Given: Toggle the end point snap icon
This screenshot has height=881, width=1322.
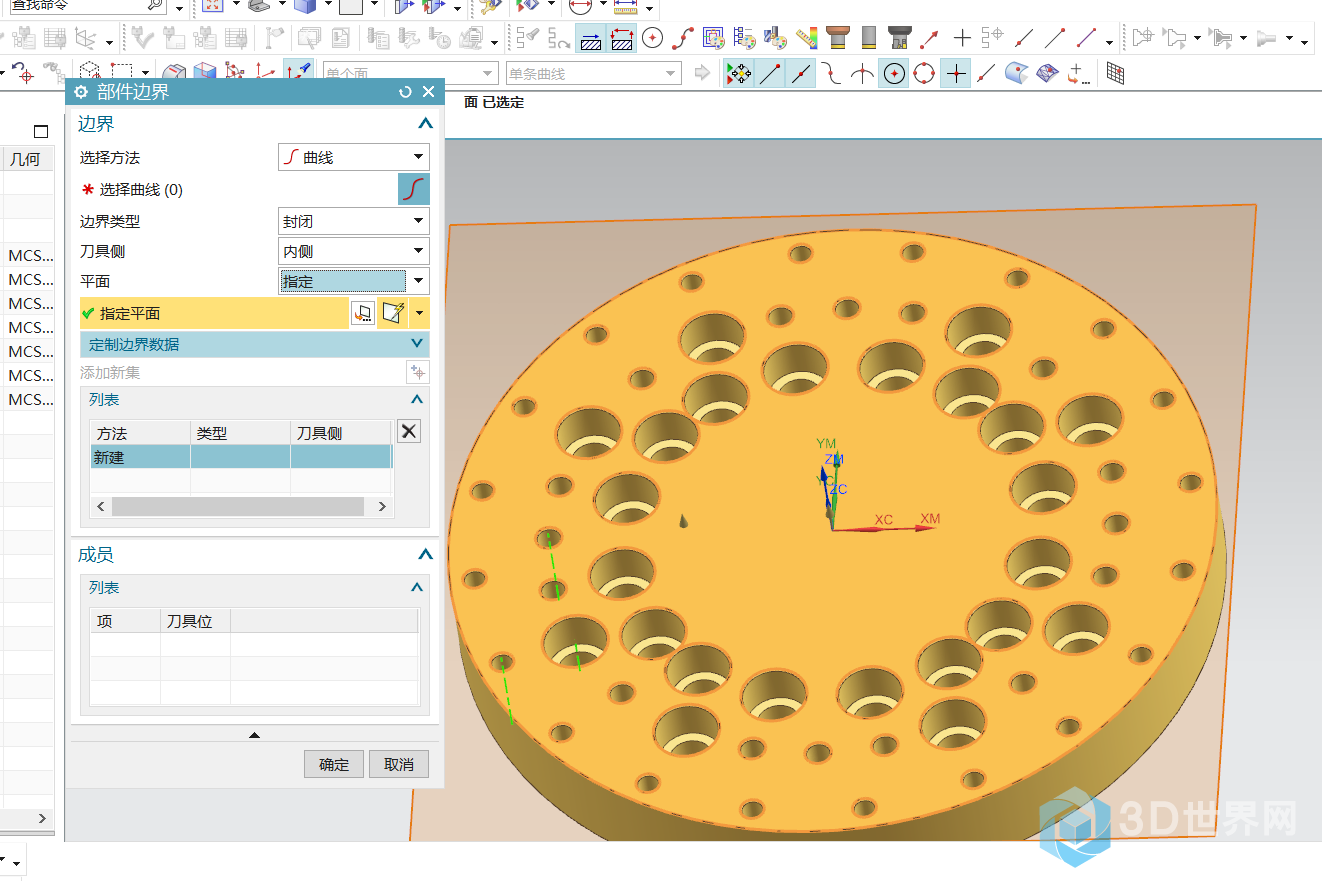Looking at the screenshot, I should 770,73.
